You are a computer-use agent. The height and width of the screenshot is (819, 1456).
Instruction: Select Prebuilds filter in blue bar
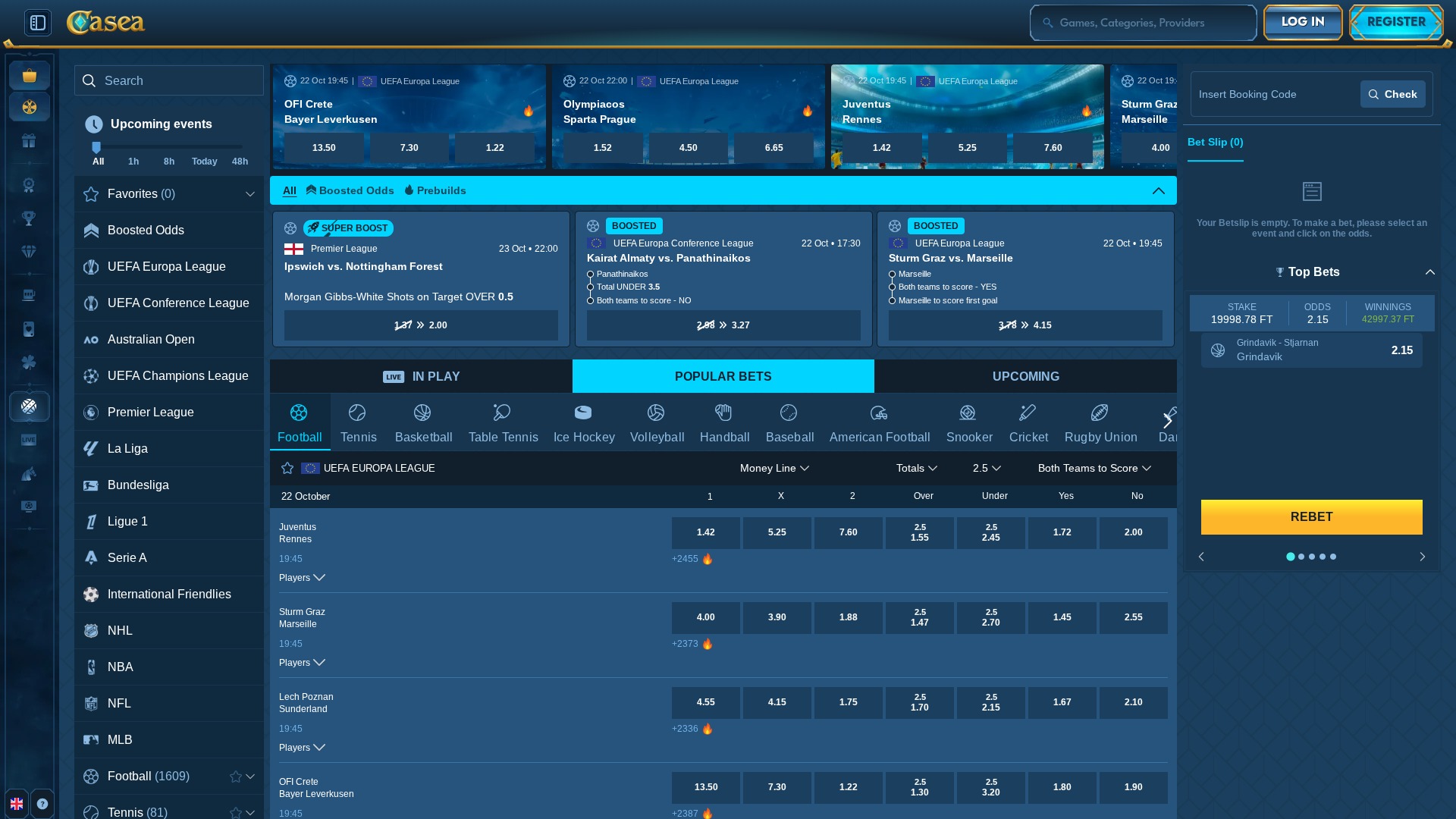click(x=435, y=190)
